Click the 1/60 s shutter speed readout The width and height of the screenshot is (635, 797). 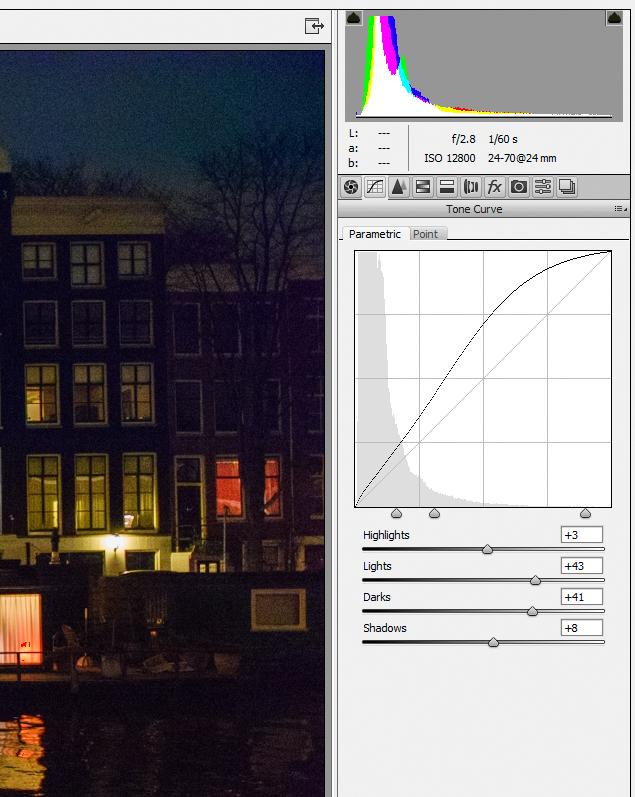coord(503,139)
